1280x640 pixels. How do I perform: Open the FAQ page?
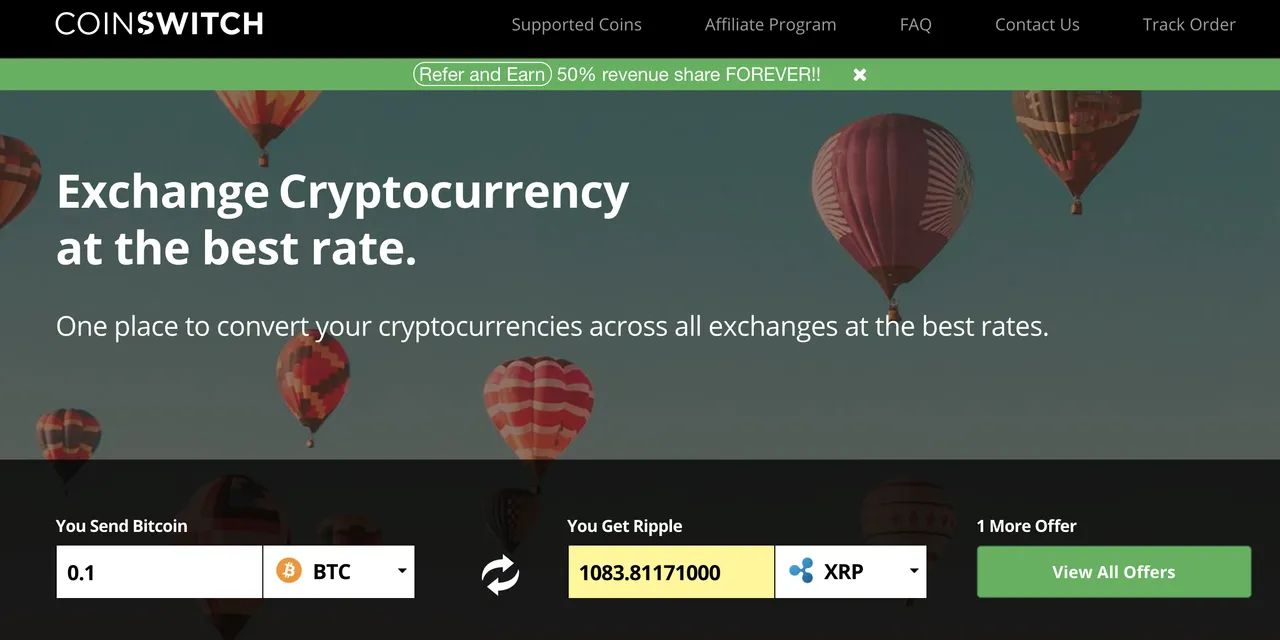pyautogui.click(x=916, y=25)
